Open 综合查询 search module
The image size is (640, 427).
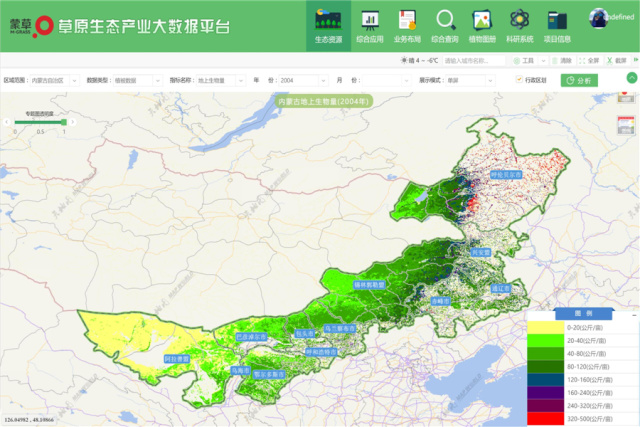point(446,25)
